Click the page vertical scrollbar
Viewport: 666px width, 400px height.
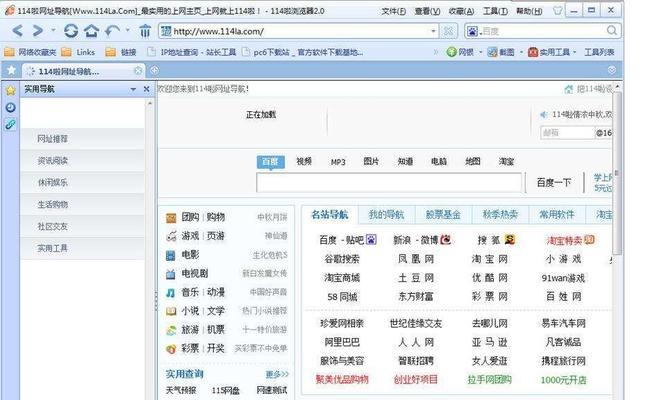[x=618, y=172]
